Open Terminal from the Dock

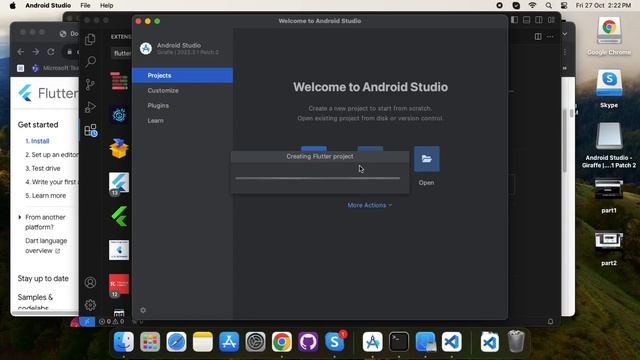pos(399,342)
